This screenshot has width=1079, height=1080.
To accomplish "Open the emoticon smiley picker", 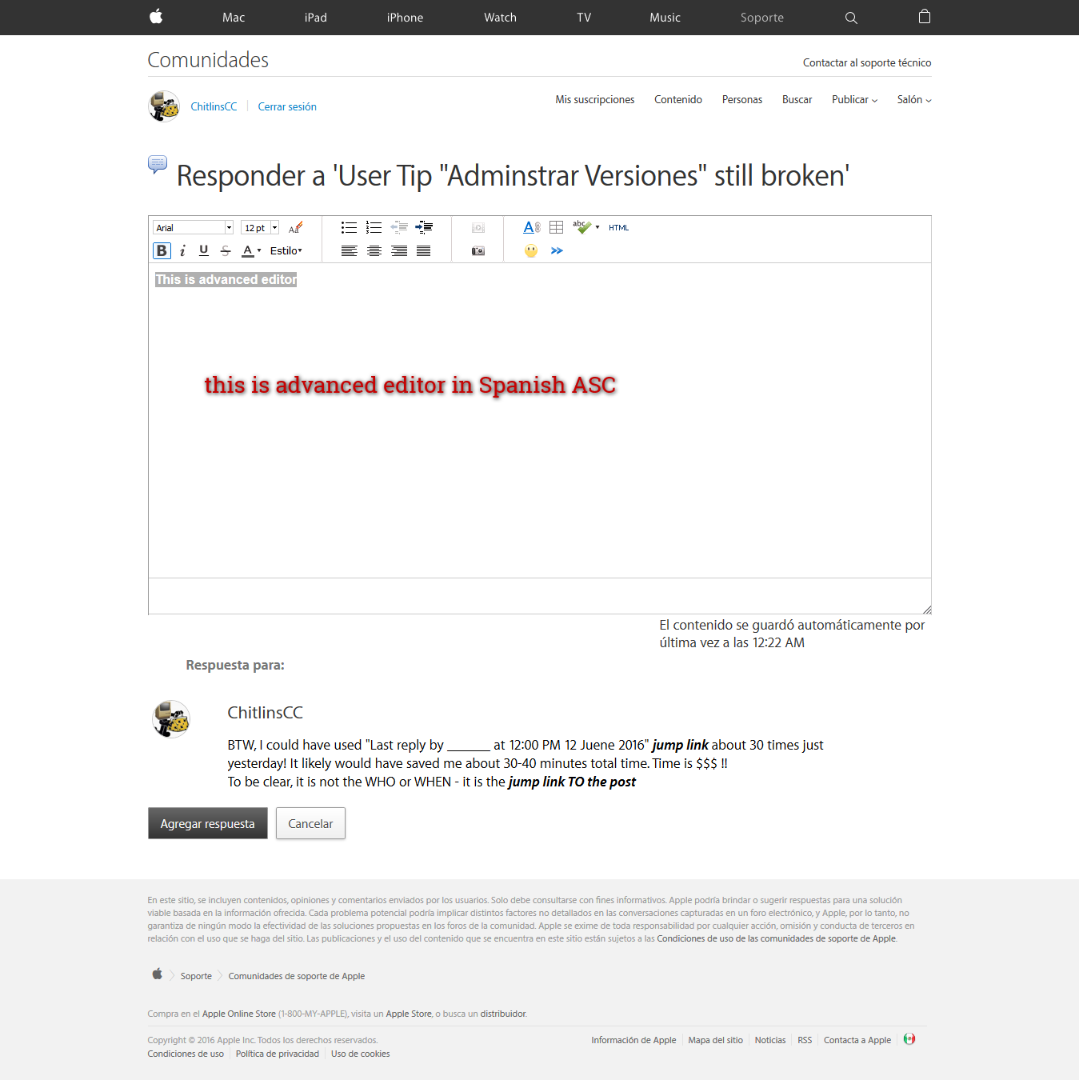I will [x=530, y=251].
